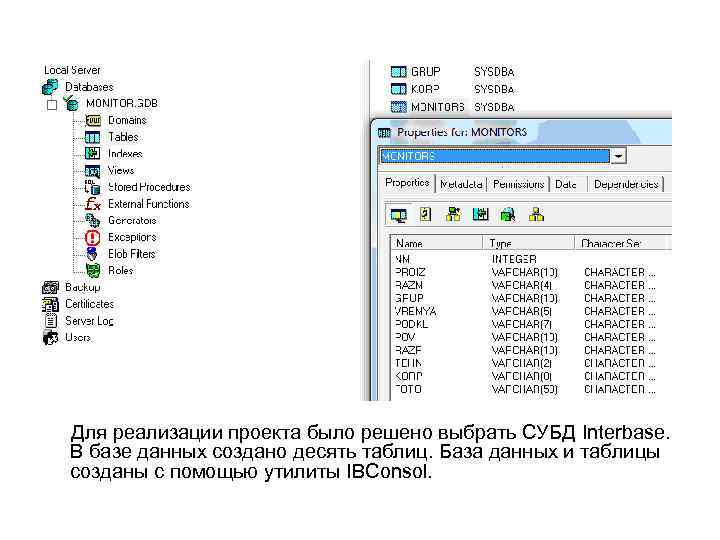The width and height of the screenshot is (720, 540).
Task: Click the Backup node icon
Action: pos(50,287)
